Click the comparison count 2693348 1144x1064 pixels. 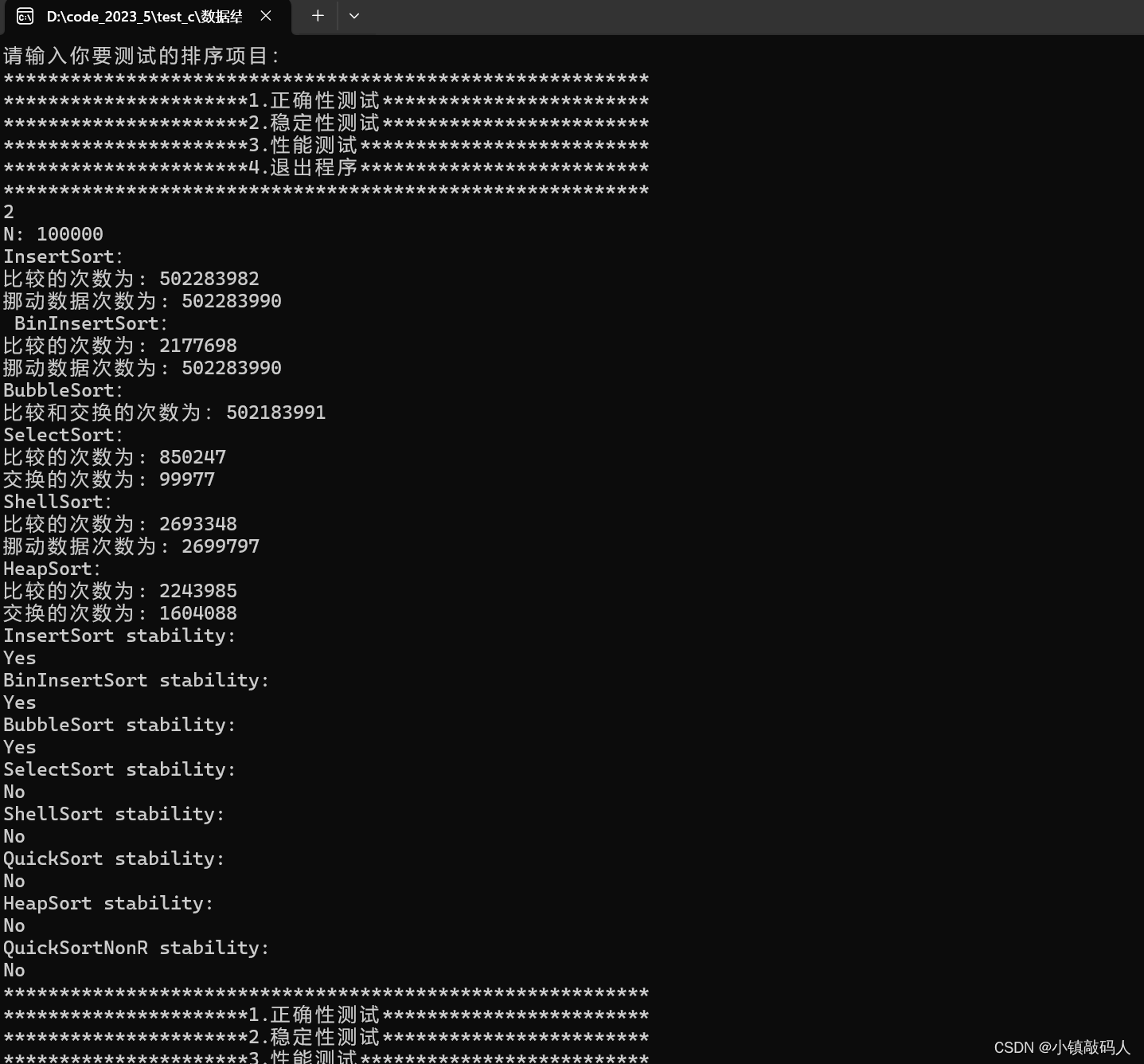point(198,524)
